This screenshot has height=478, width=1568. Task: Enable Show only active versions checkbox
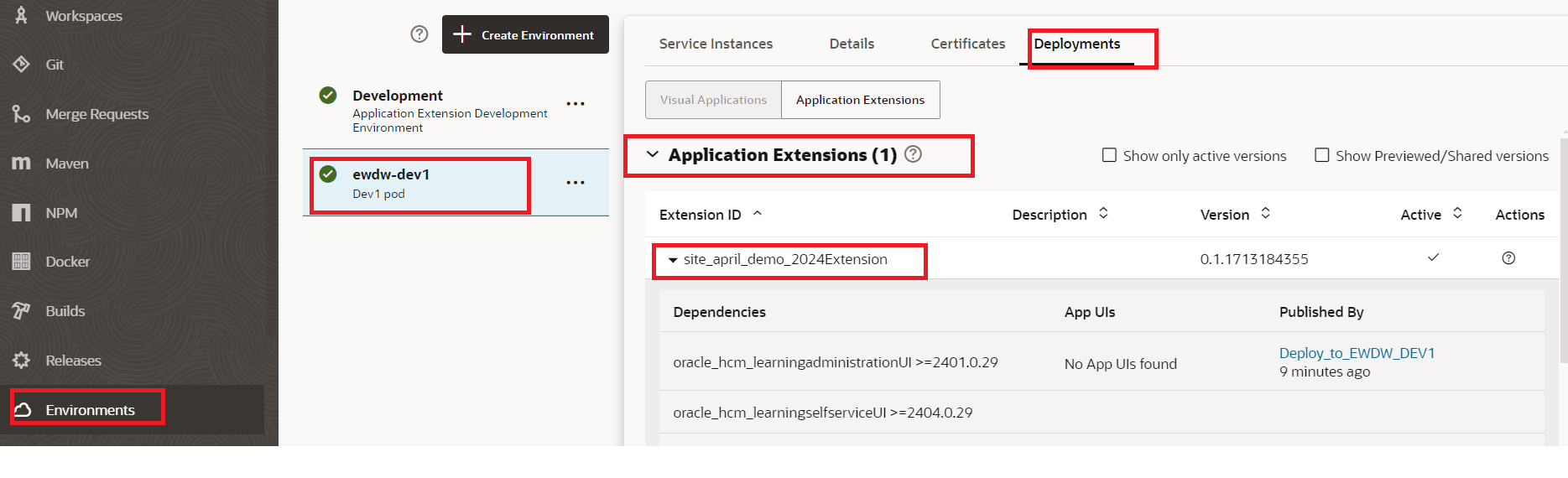(x=1109, y=155)
